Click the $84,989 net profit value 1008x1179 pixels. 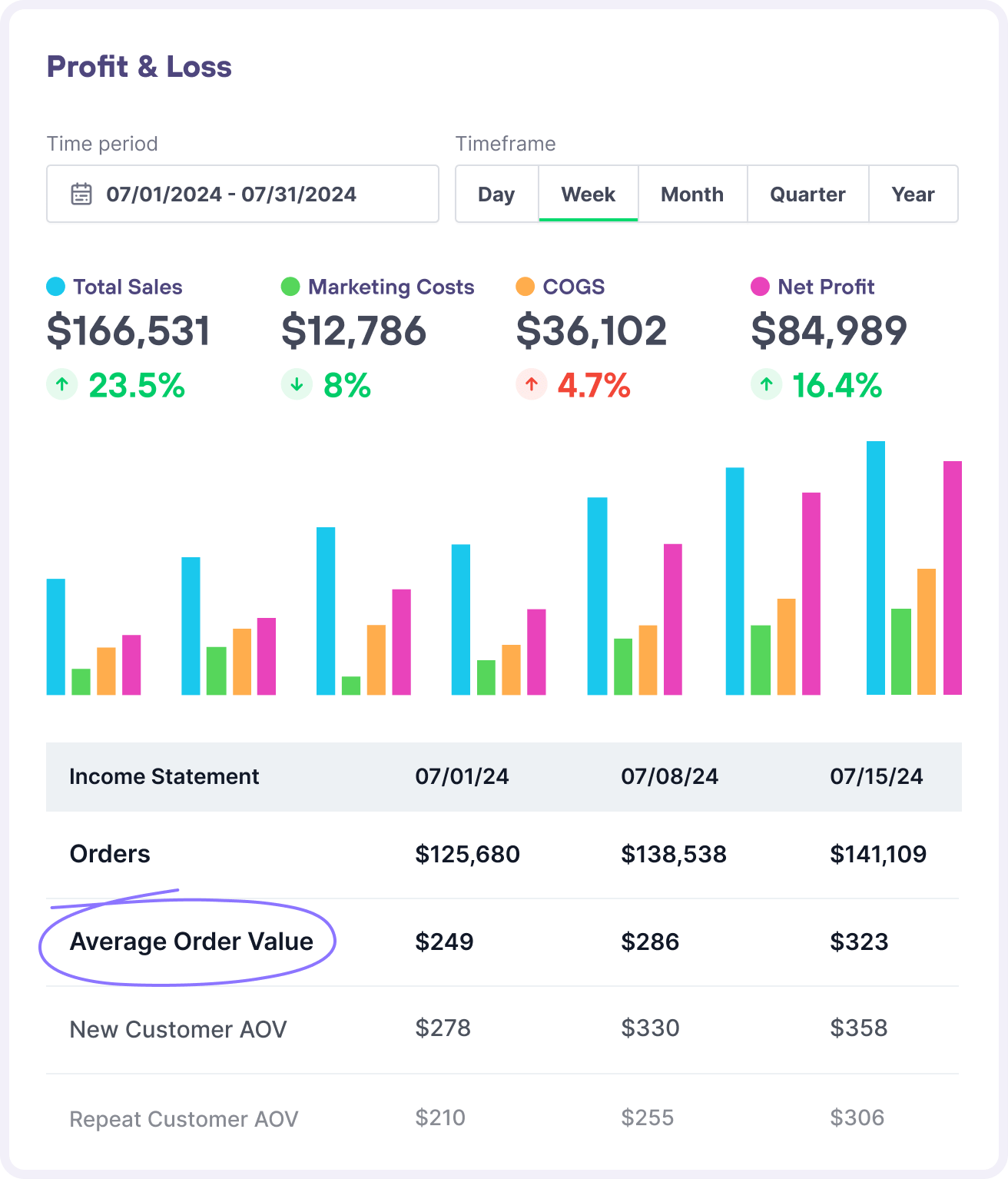click(x=829, y=331)
